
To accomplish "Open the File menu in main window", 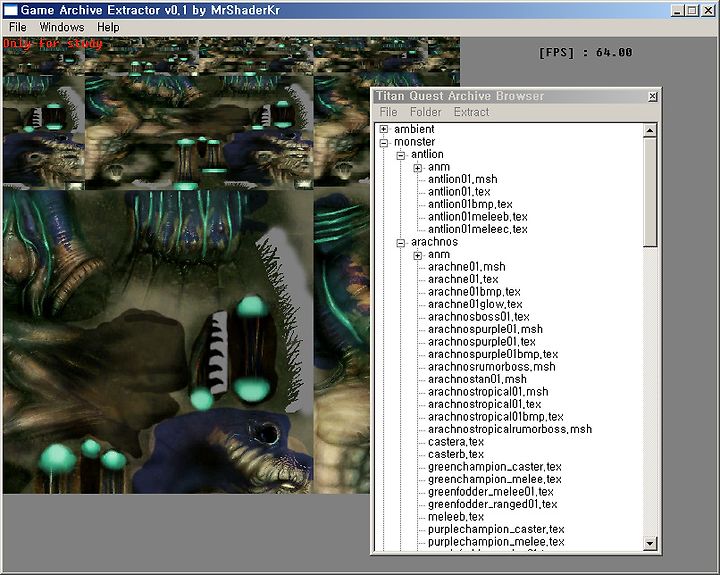I will pos(17,27).
